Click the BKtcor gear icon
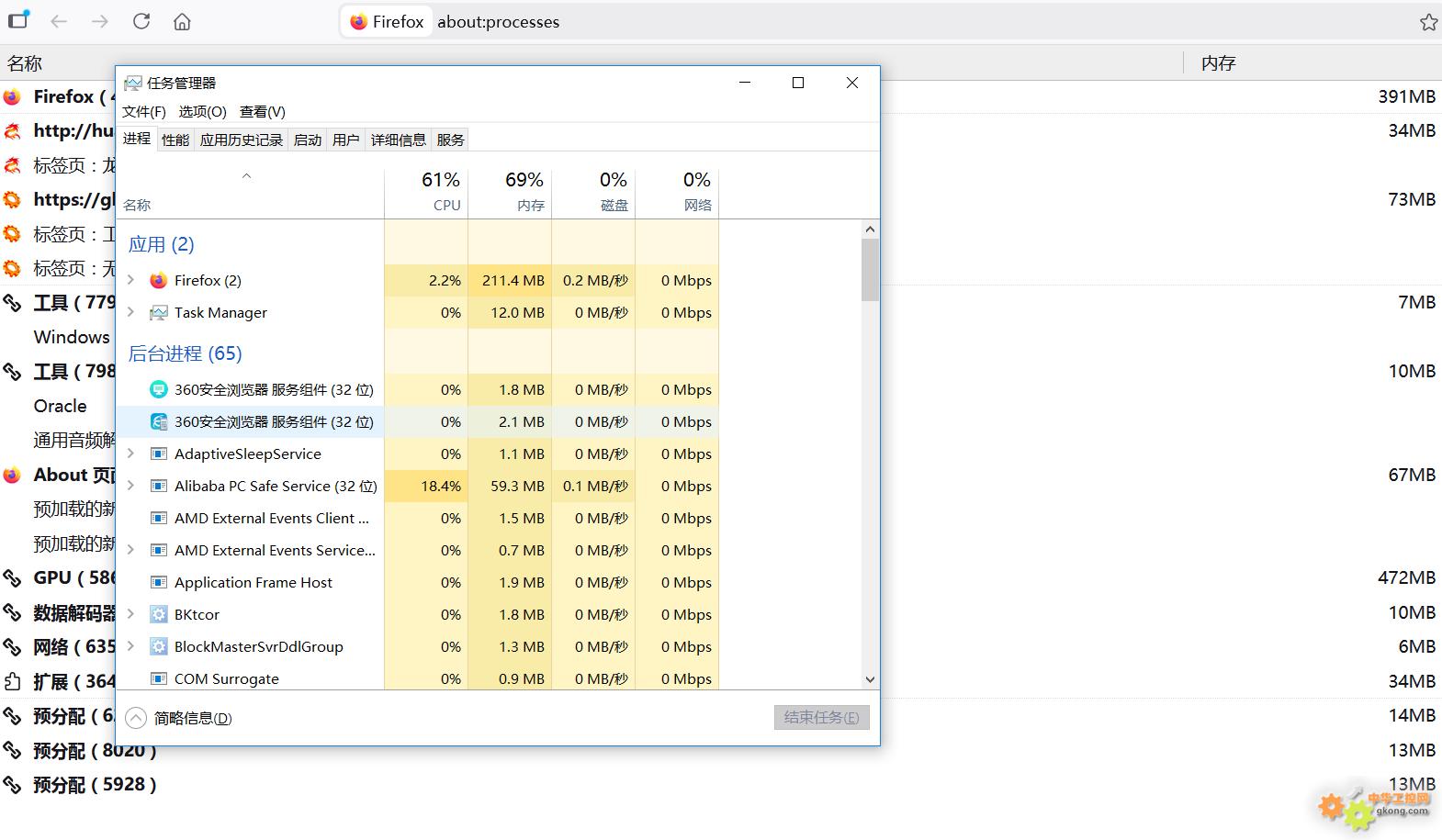The image size is (1442, 840). (x=159, y=615)
